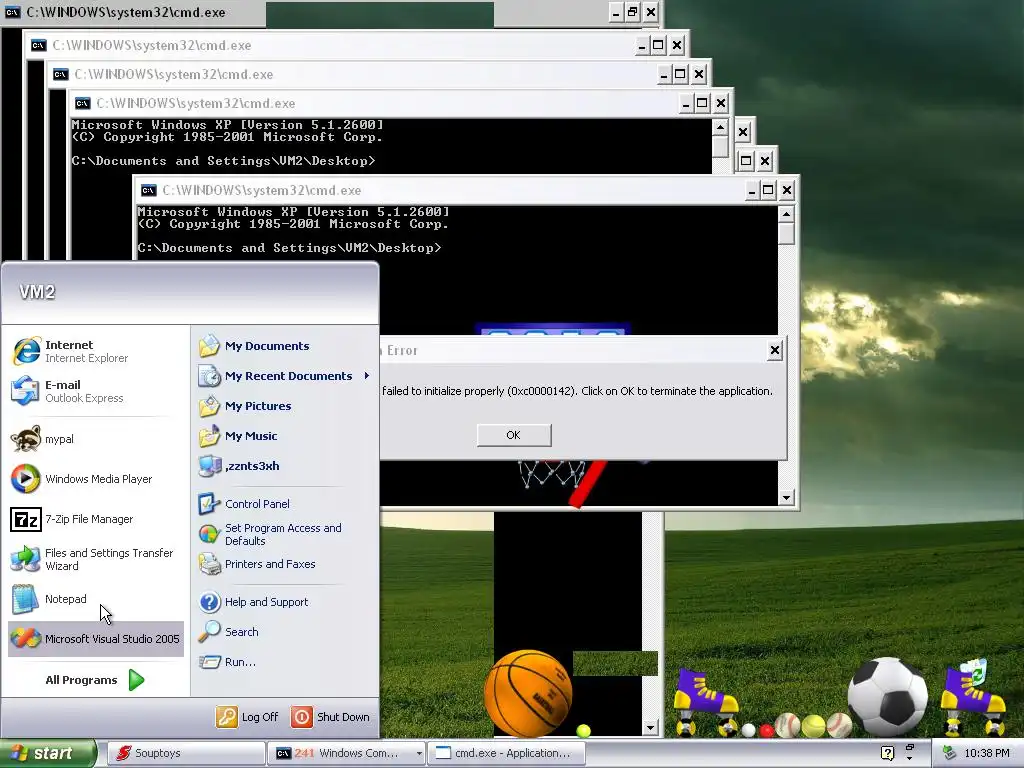Click the Start button
The height and width of the screenshot is (768, 1024).
click(x=48, y=754)
